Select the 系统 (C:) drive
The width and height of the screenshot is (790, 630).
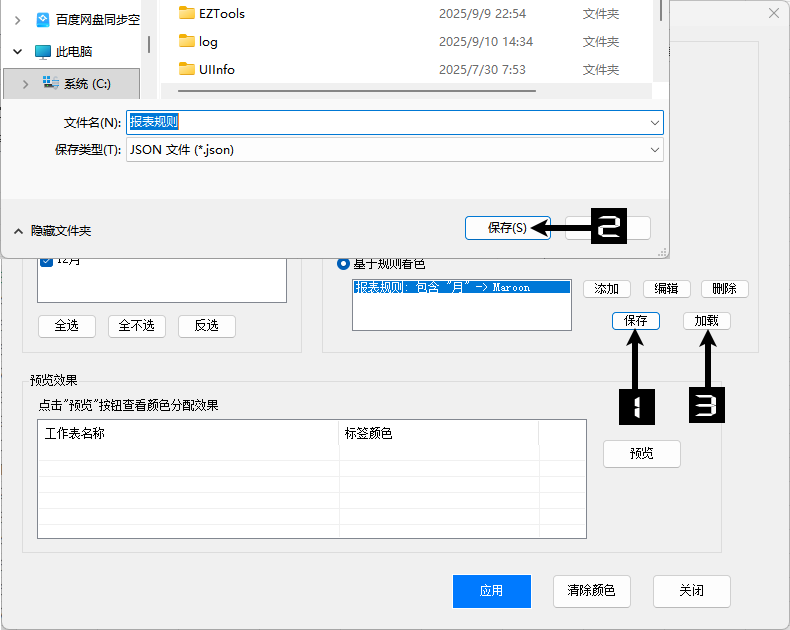87,84
